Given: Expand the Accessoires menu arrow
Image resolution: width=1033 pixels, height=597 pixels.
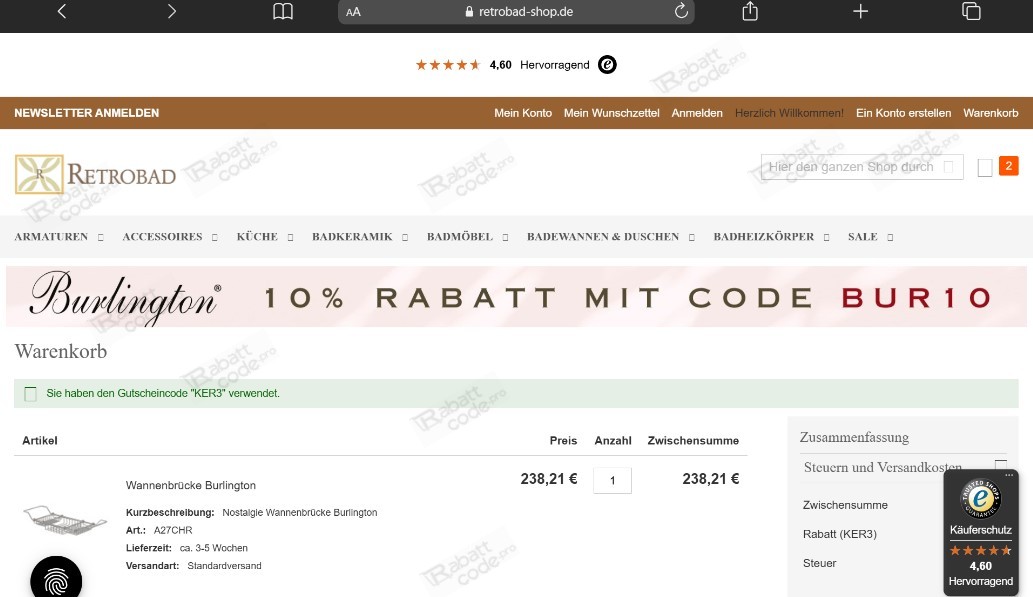Looking at the screenshot, I should click(215, 237).
